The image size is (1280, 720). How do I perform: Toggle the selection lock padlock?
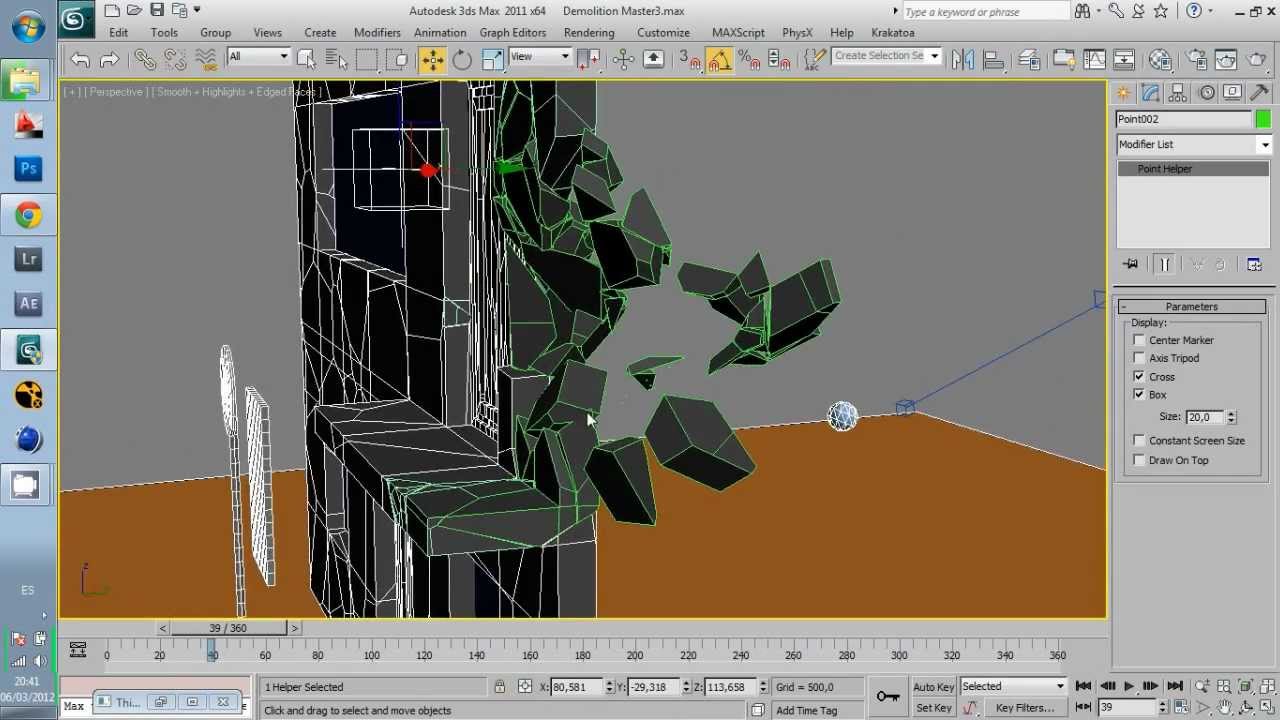coord(499,686)
